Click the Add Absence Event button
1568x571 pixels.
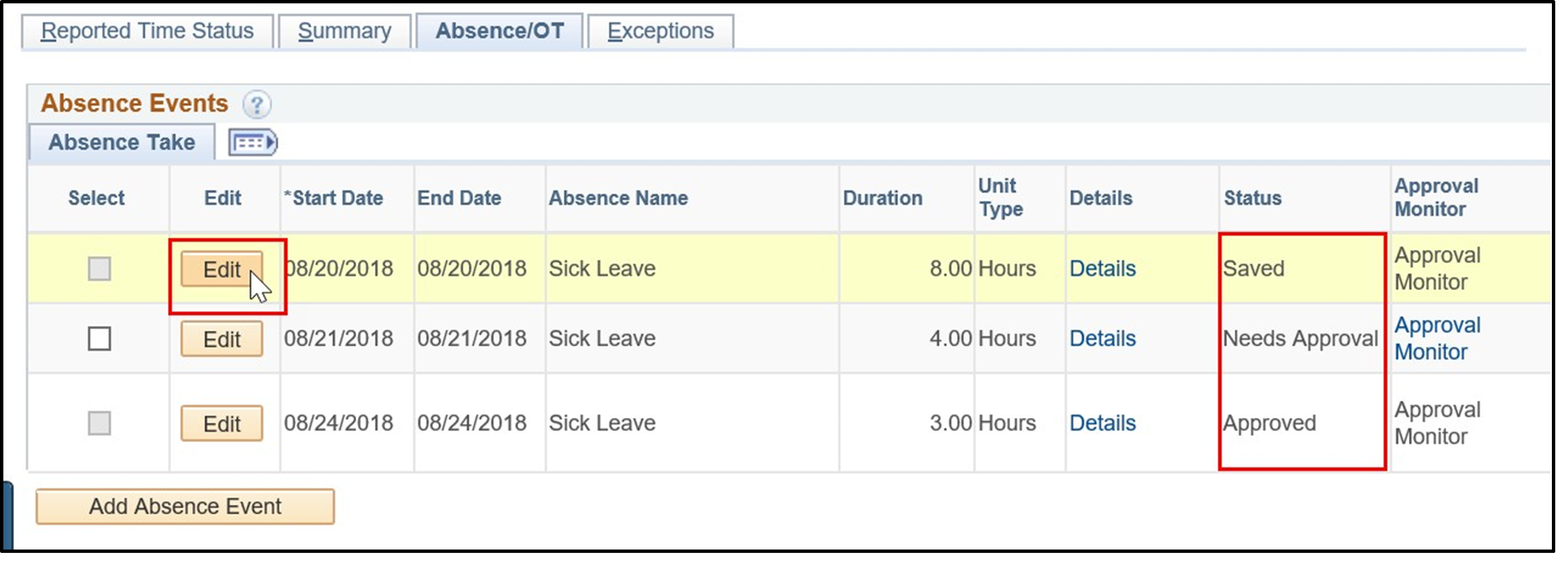185,507
